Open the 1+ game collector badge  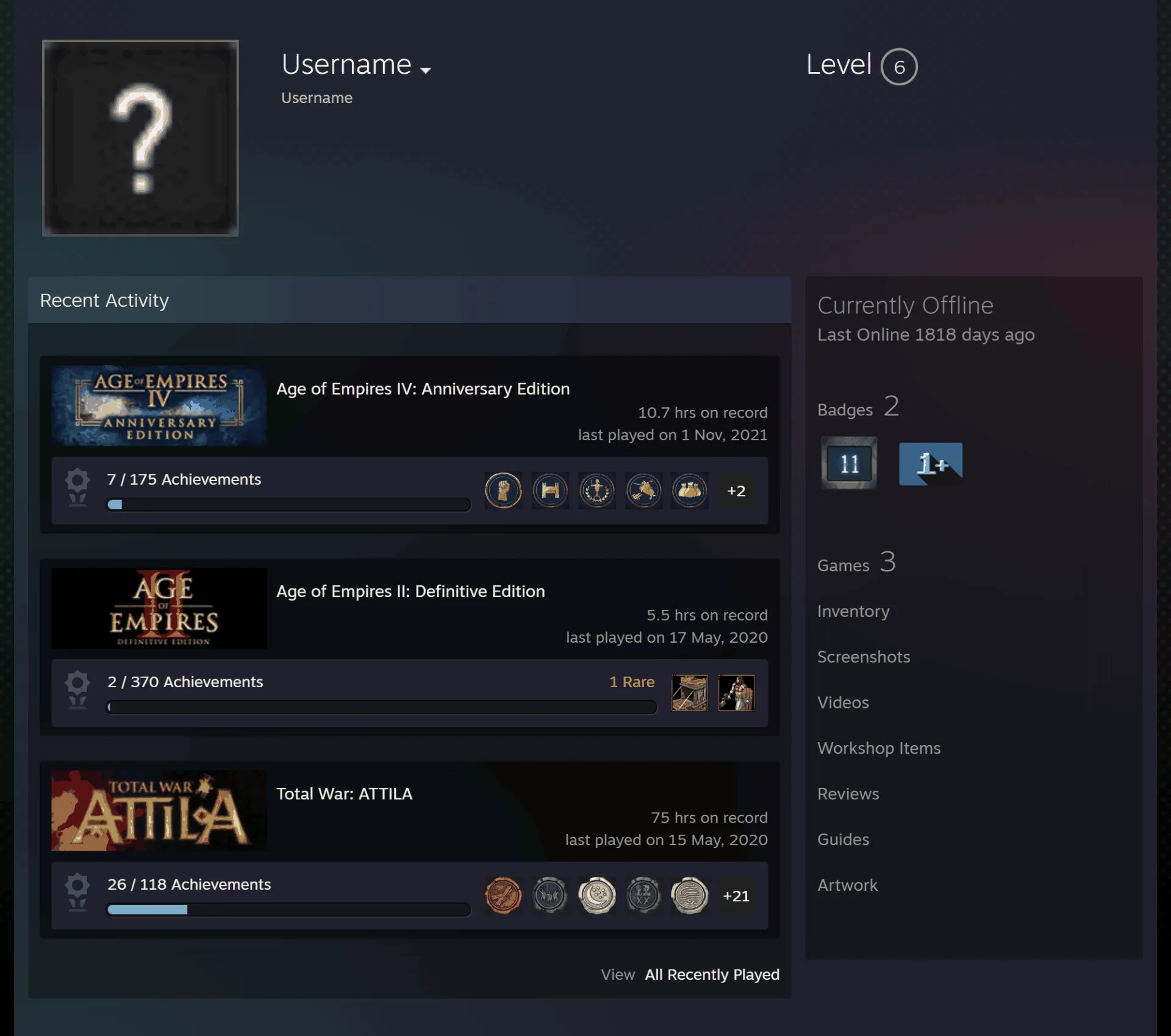click(931, 463)
